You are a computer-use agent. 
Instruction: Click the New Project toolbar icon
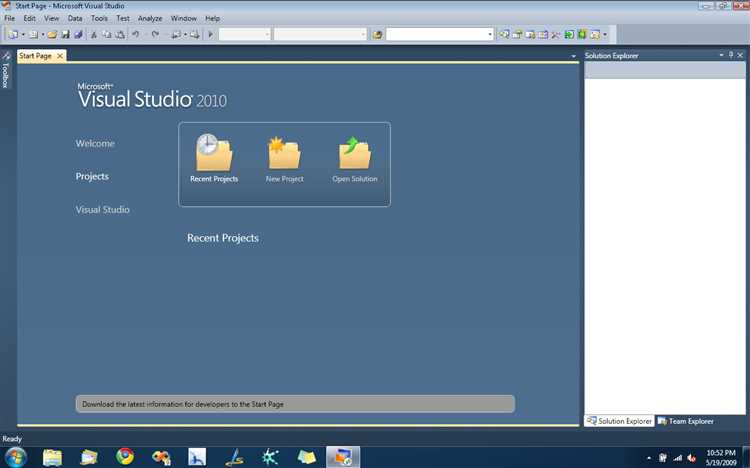13,34
